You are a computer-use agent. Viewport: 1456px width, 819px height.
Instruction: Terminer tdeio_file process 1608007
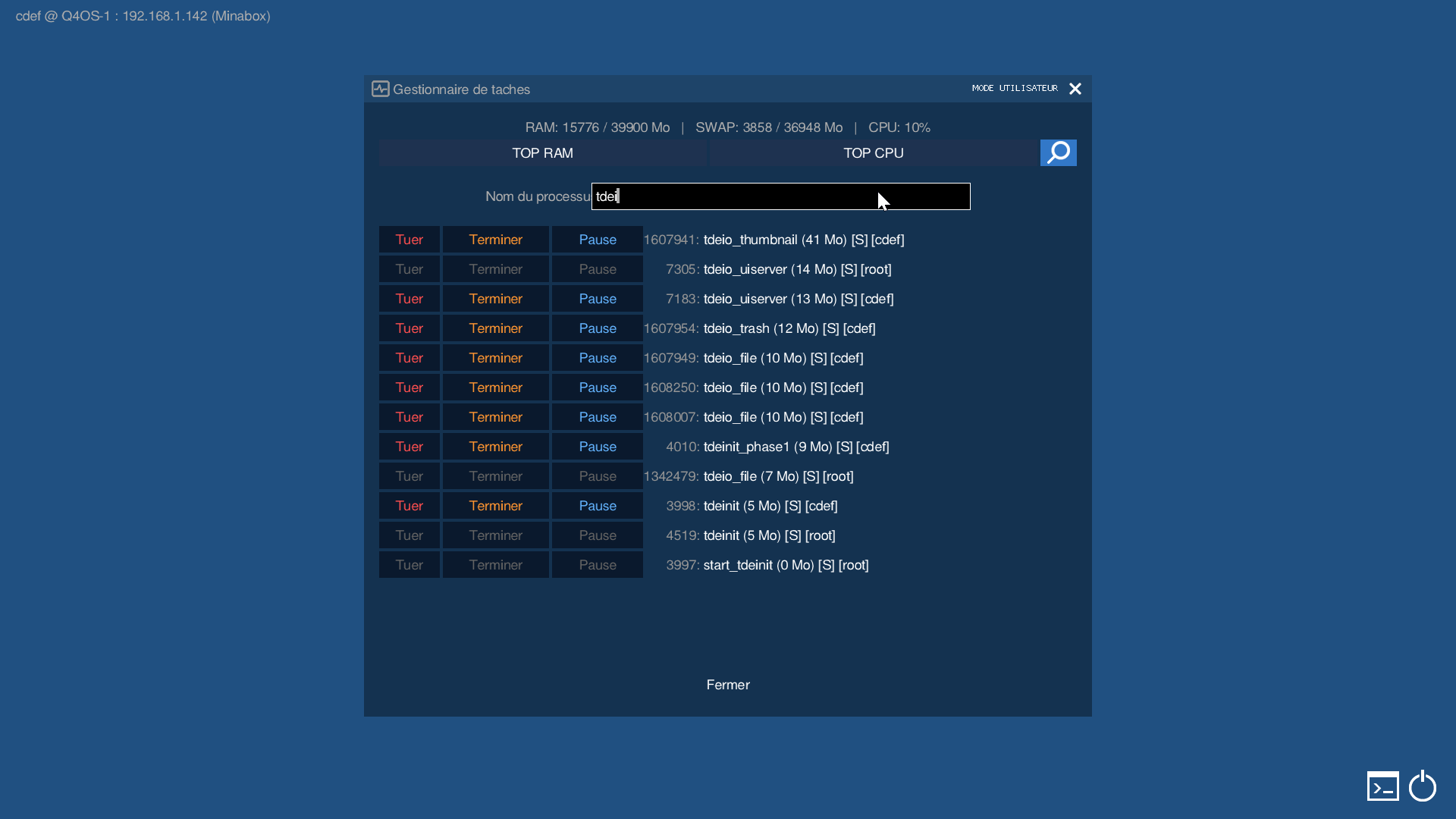click(496, 417)
